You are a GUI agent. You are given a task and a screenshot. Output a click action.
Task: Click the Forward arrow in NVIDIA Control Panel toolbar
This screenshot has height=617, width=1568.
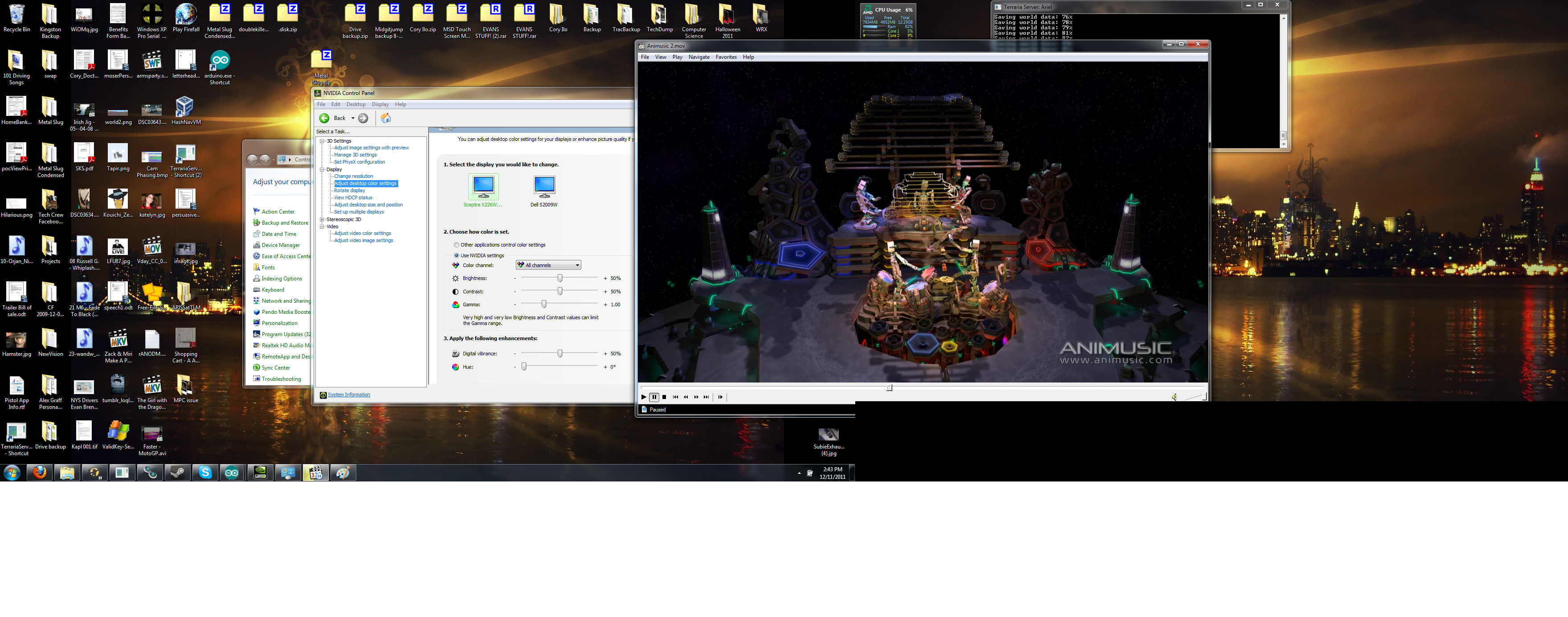(363, 118)
